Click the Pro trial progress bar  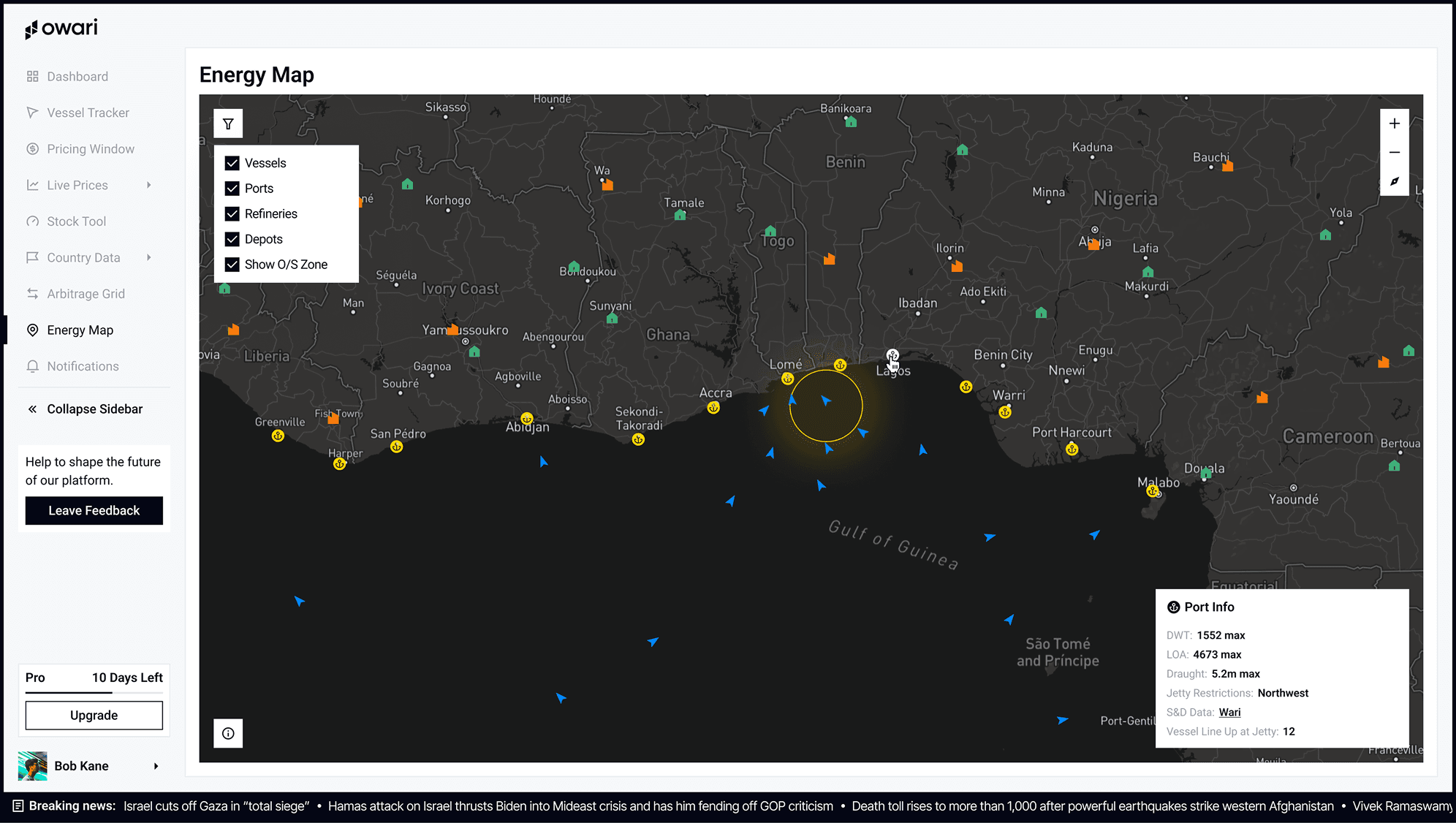[x=94, y=692]
